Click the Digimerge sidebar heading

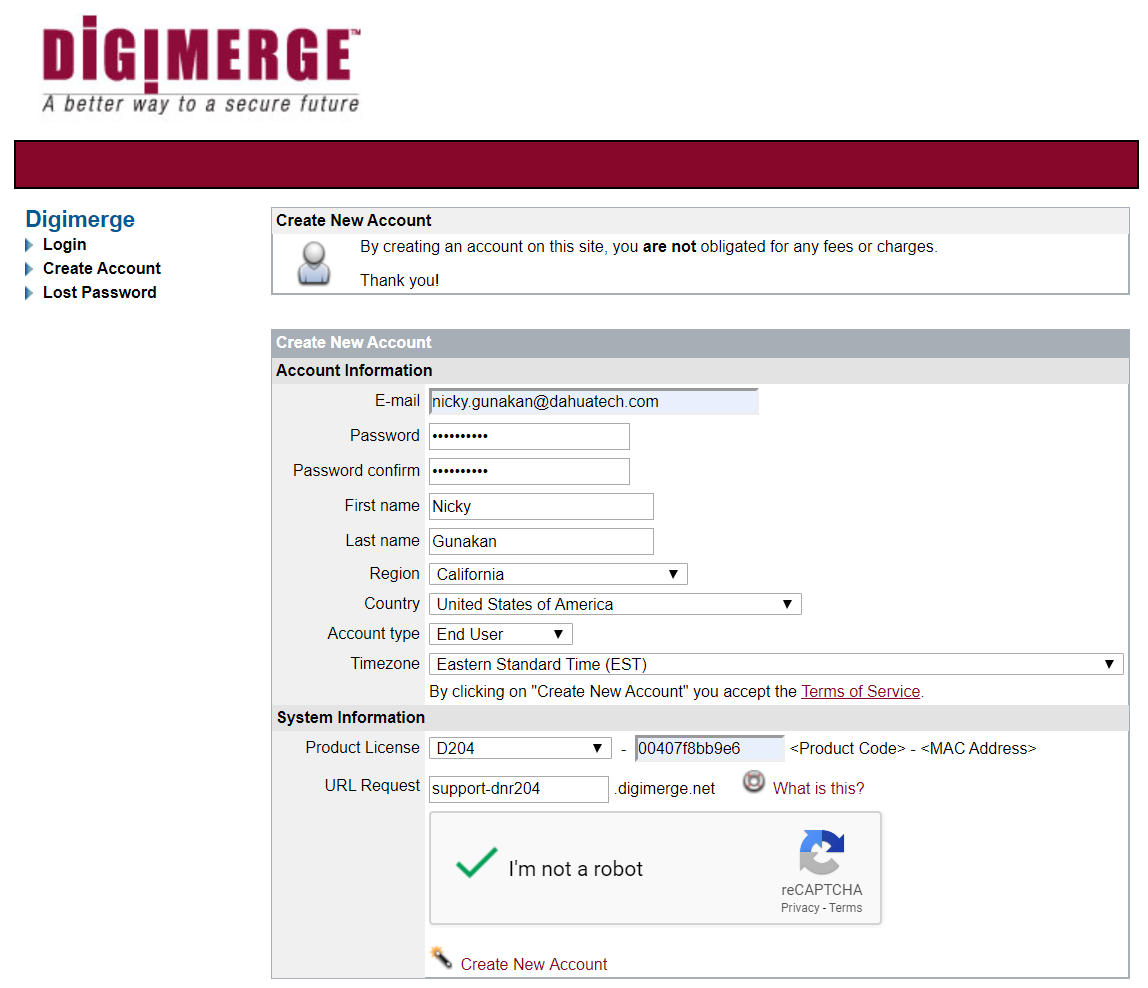(80, 219)
